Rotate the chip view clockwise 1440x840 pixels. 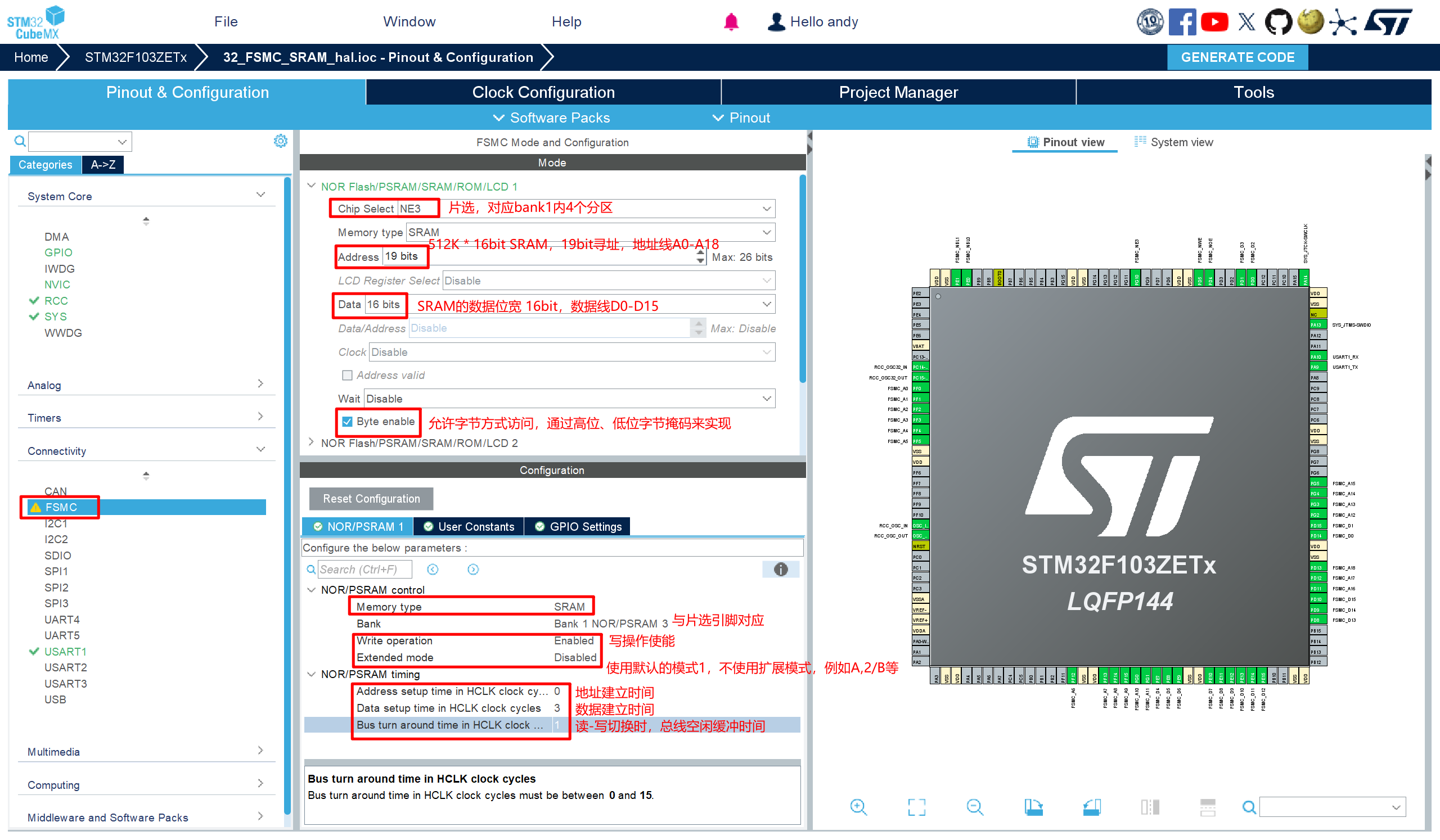pos(1033,807)
